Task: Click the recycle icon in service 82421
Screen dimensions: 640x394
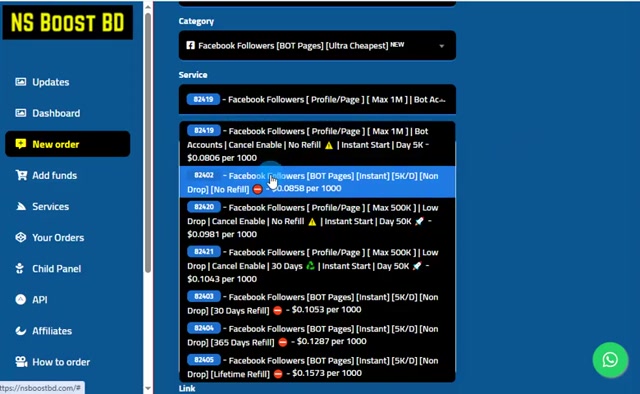Action: [310, 266]
